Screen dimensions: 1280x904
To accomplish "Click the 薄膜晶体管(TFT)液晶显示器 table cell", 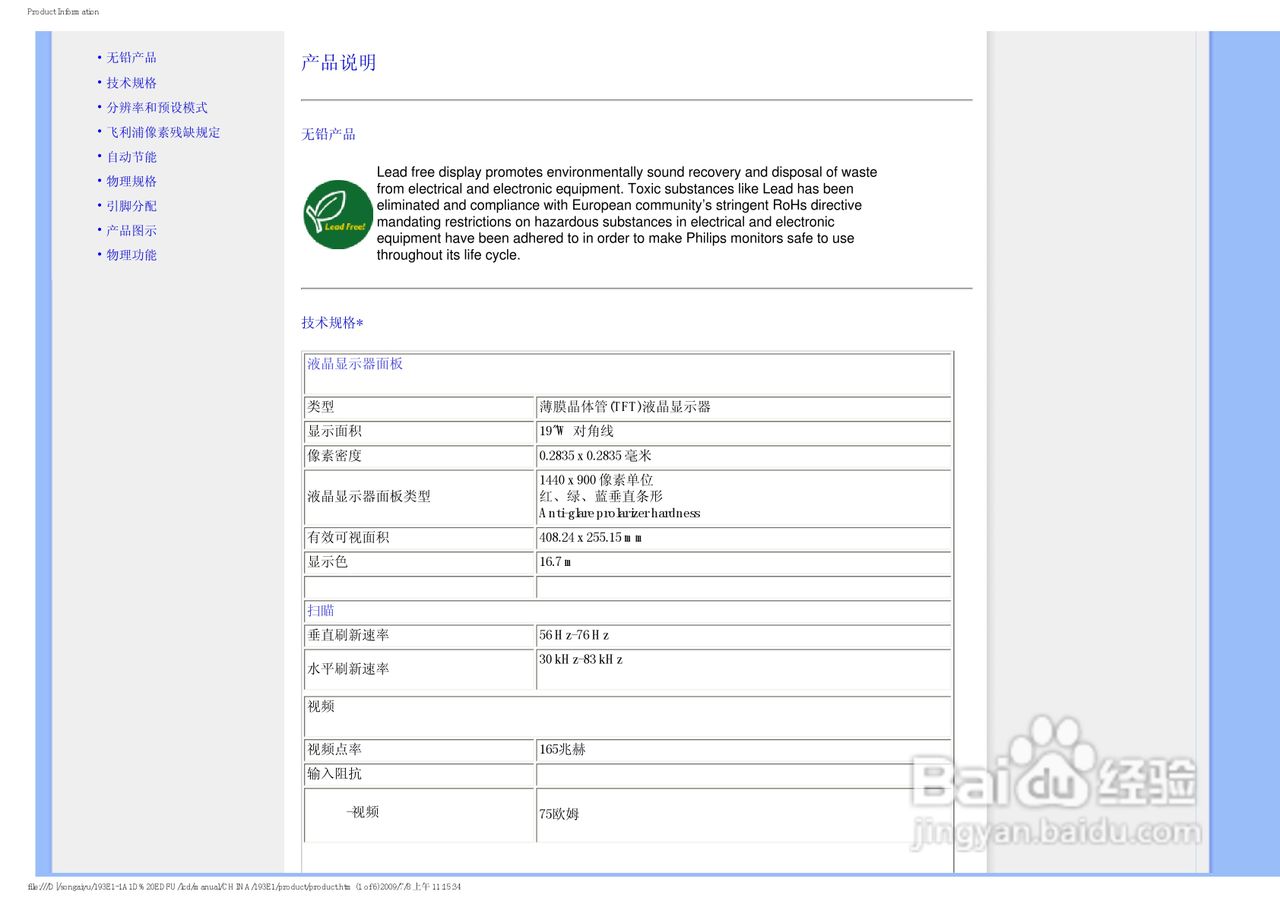I will pyautogui.click(x=625, y=407).
